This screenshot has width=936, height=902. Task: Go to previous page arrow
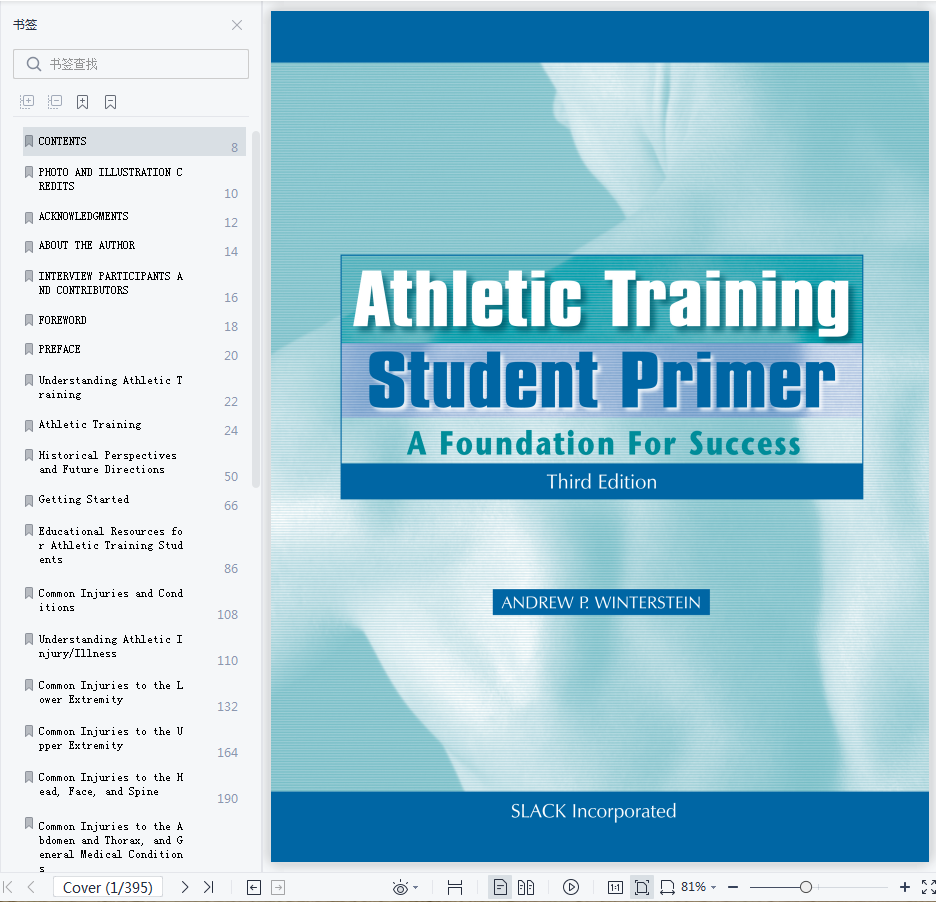tap(31, 887)
